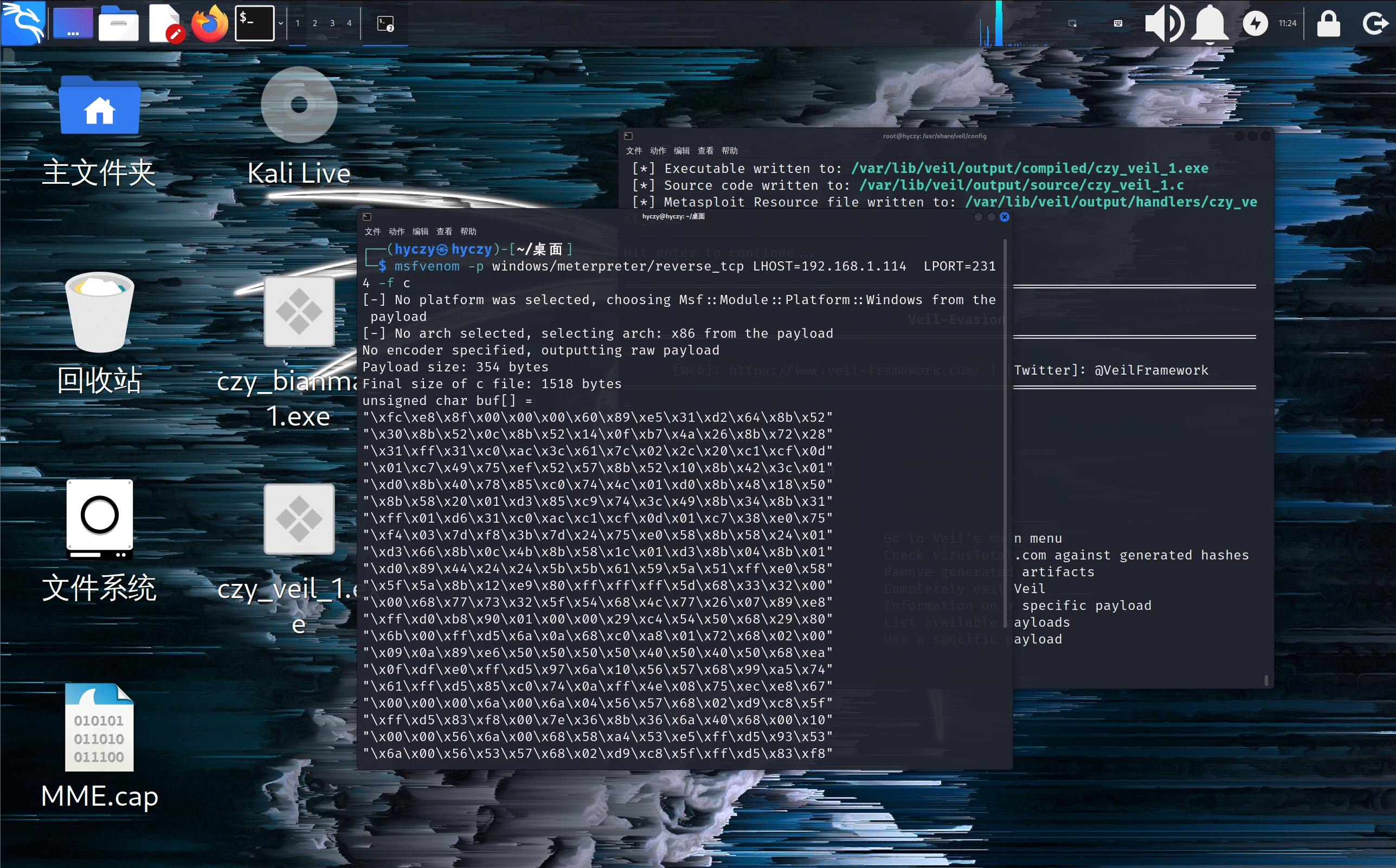
Task: Click the hyczy terminal vertical scrollbar
Action: tap(1005, 433)
